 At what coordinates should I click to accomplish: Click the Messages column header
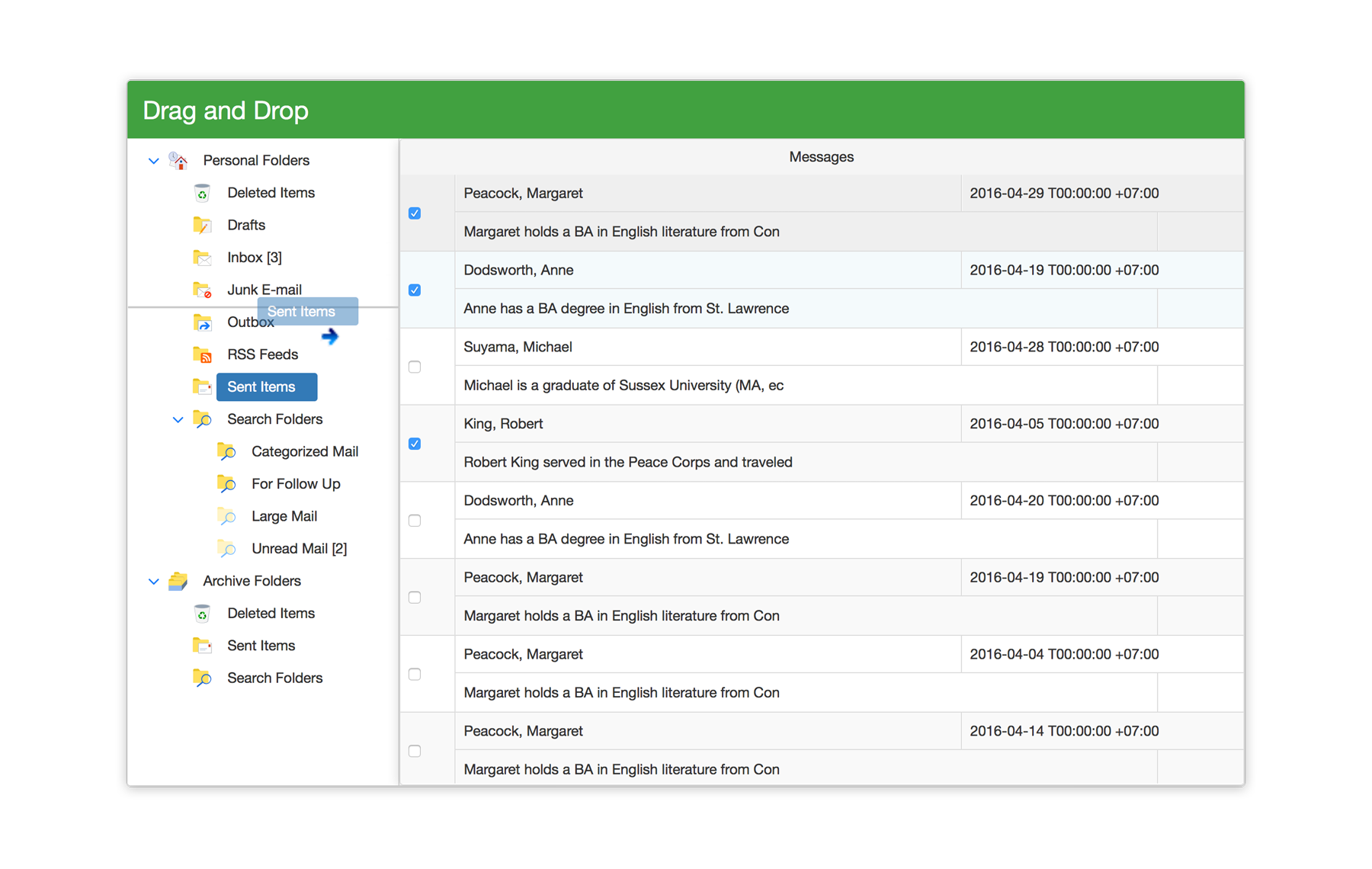[x=821, y=157]
